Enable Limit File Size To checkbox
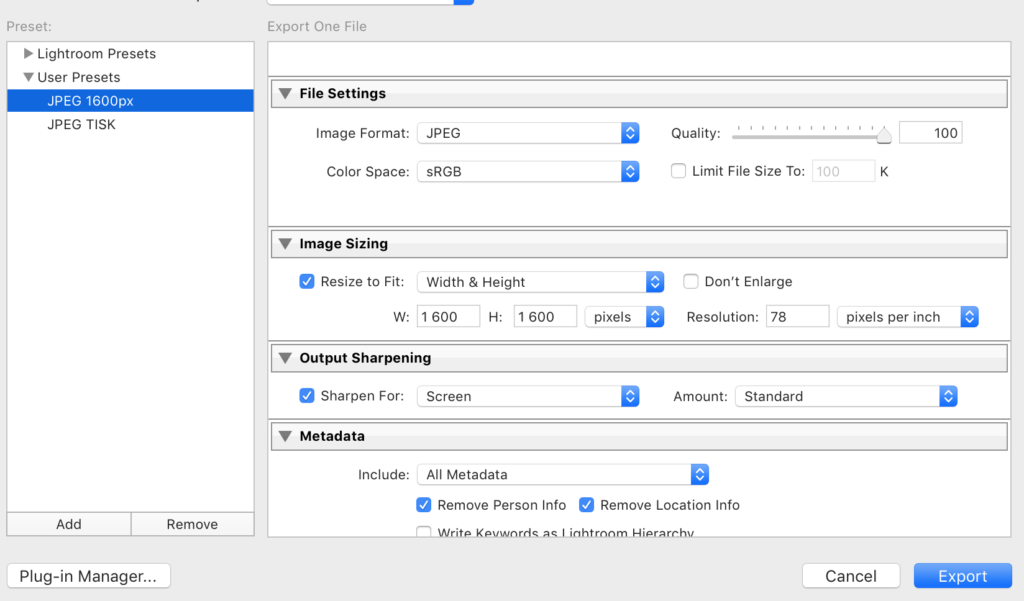The image size is (1024, 601). coord(679,171)
